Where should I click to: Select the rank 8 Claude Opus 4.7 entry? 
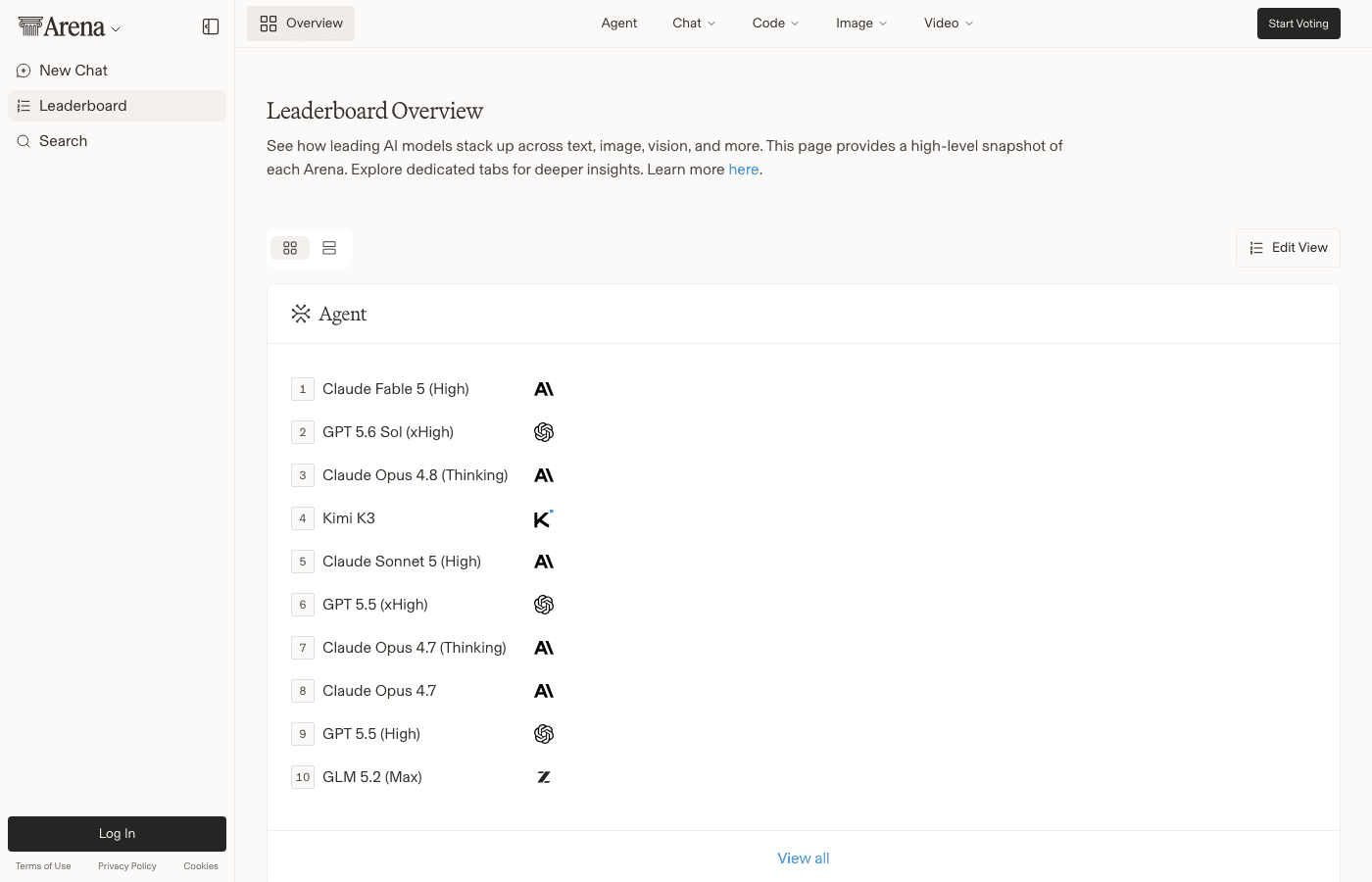(379, 691)
